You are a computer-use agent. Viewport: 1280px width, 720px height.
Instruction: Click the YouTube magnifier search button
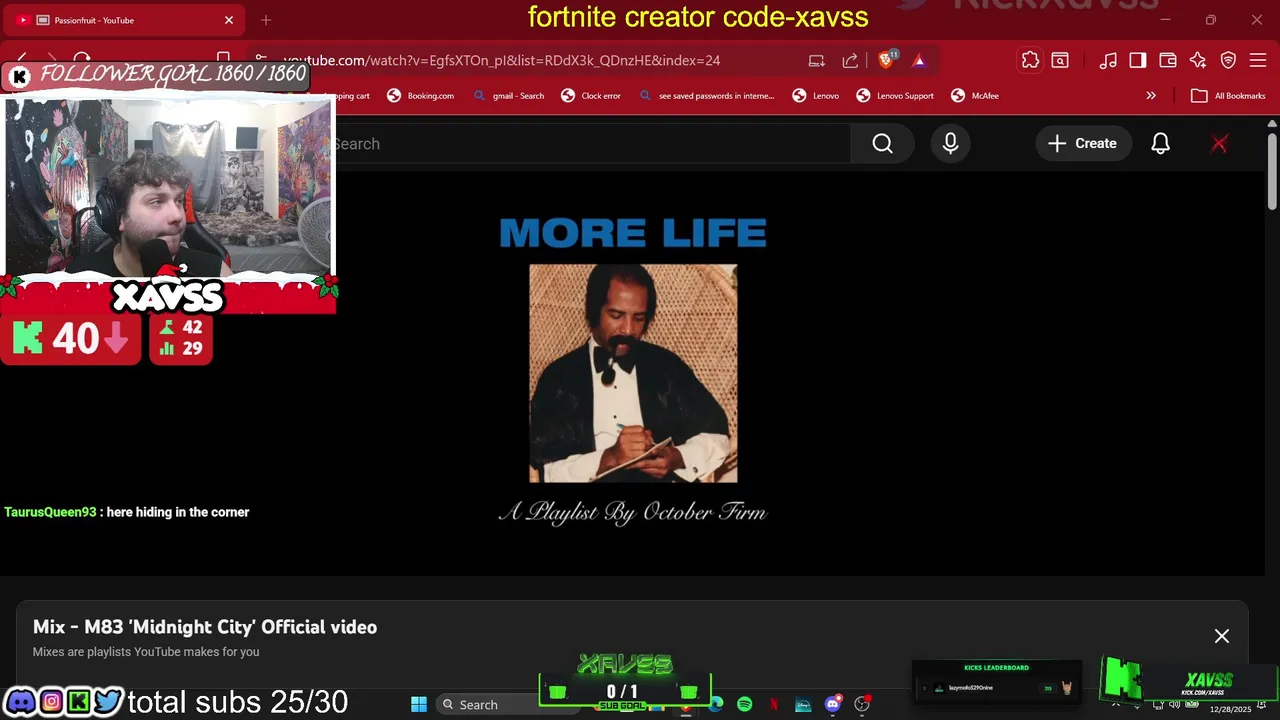[x=882, y=144]
